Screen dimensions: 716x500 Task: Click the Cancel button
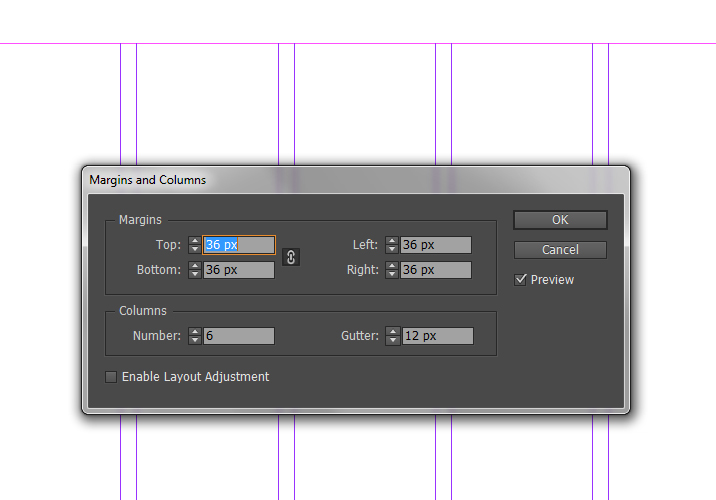tap(560, 250)
